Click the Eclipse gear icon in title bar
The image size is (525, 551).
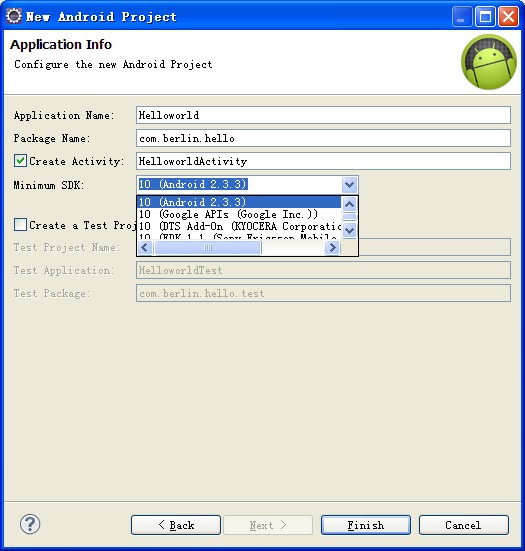14,16
